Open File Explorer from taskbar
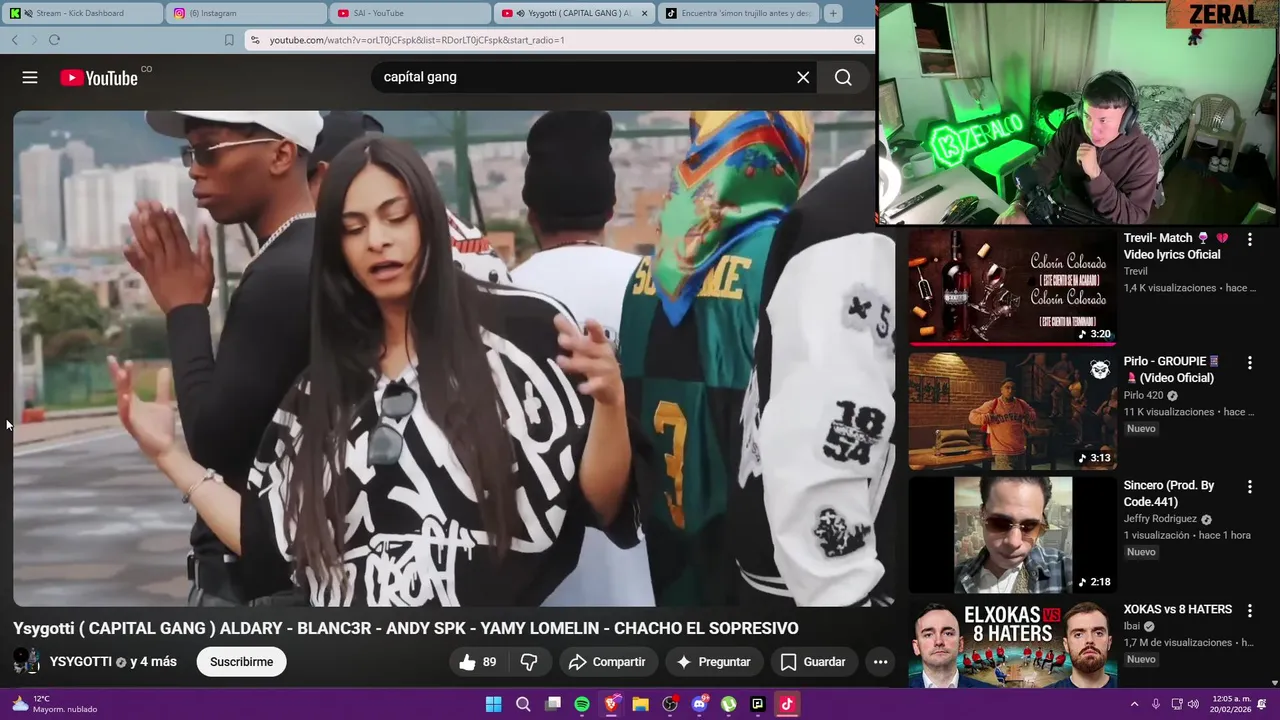Image resolution: width=1280 pixels, height=720 pixels. [640, 704]
